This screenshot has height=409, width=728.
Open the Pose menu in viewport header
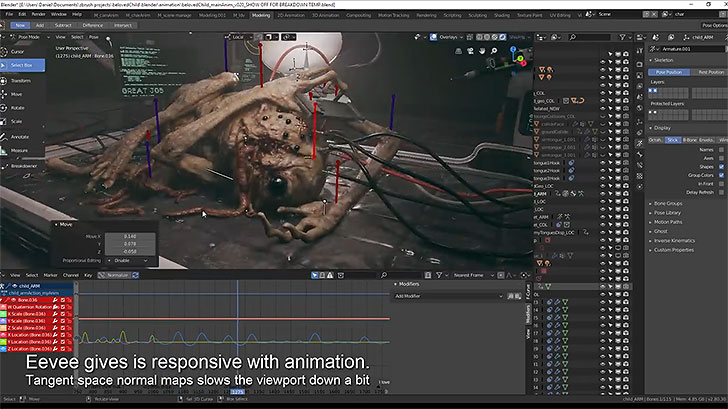[94, 37]
